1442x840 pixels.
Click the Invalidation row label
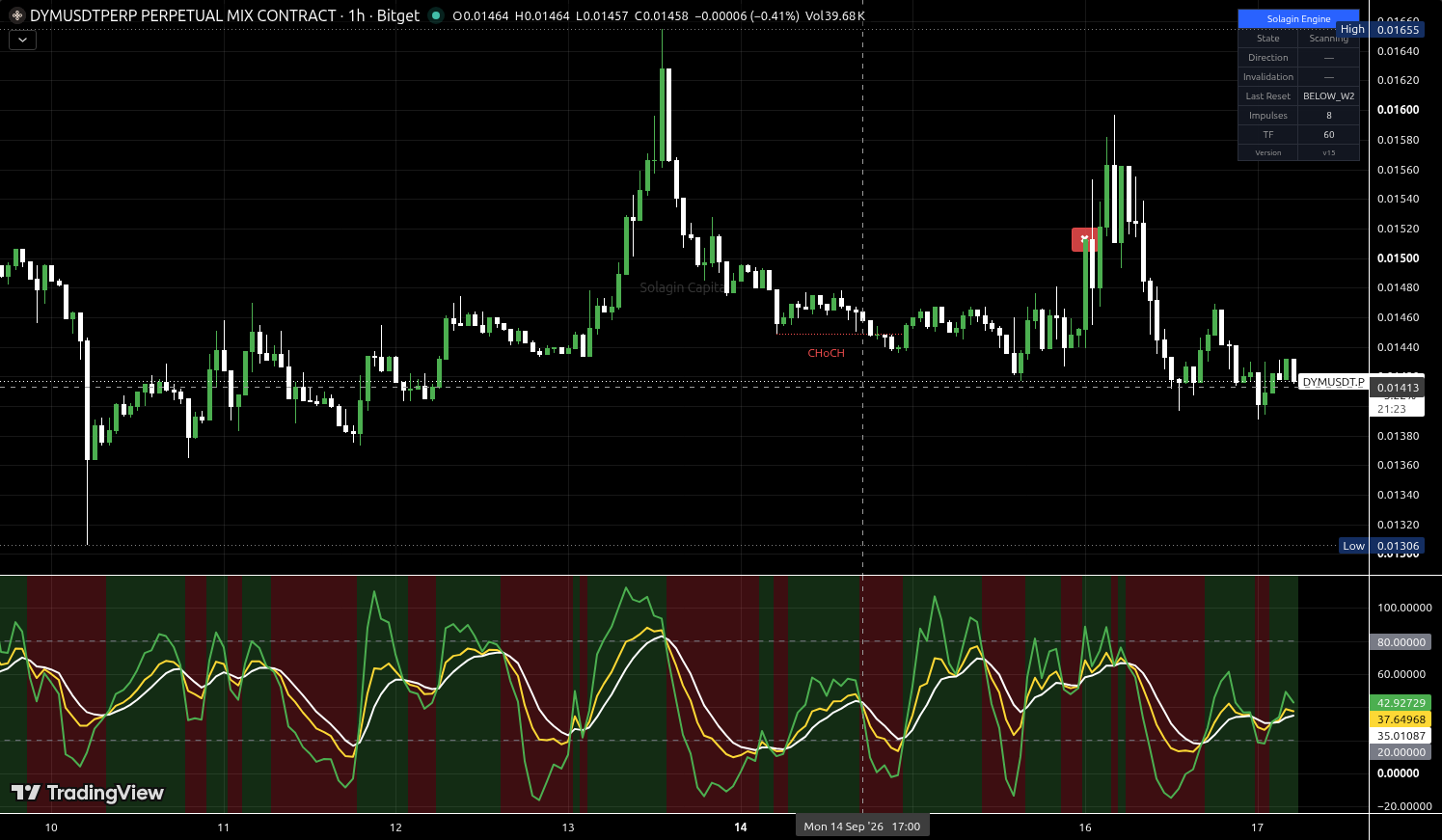(1268, 77)
